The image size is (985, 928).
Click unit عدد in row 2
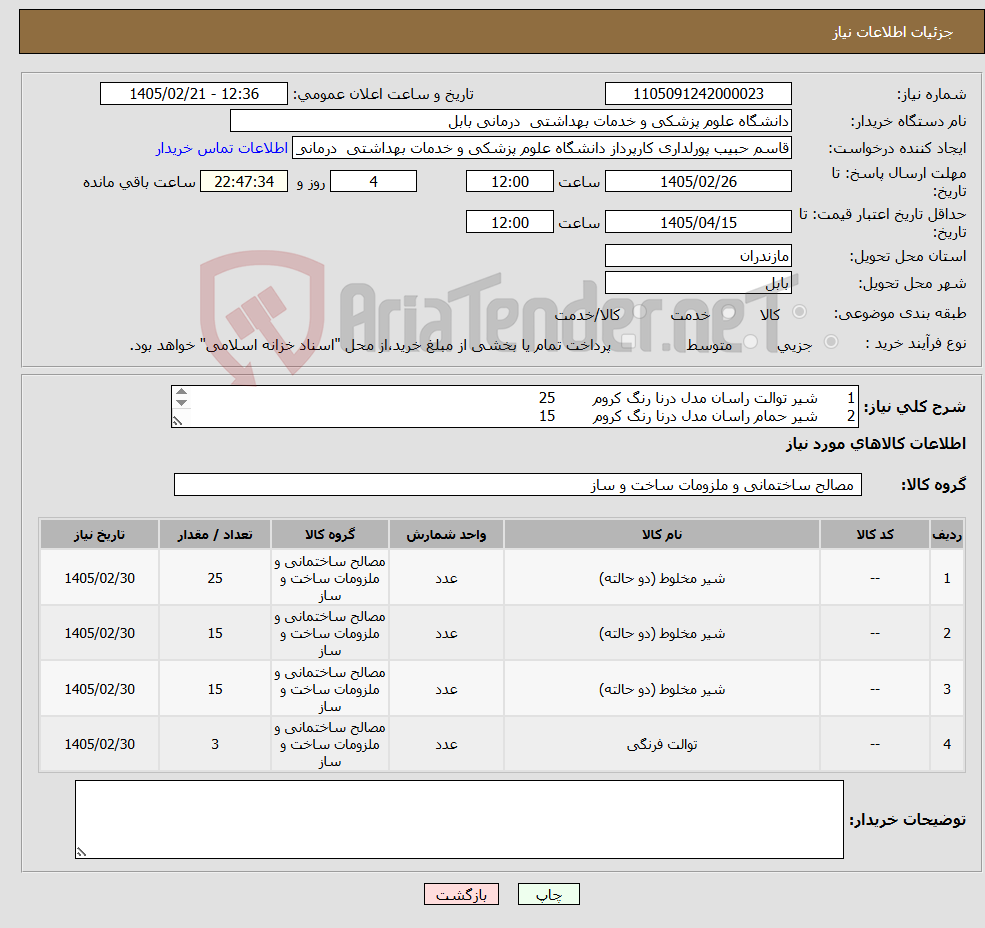pyautogui.click(x=446, y=633)
